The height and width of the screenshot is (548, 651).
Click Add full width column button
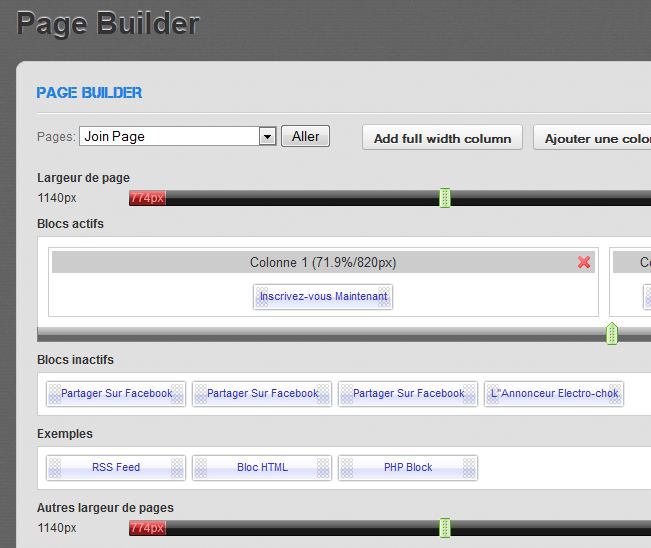(x=442, y=138)
